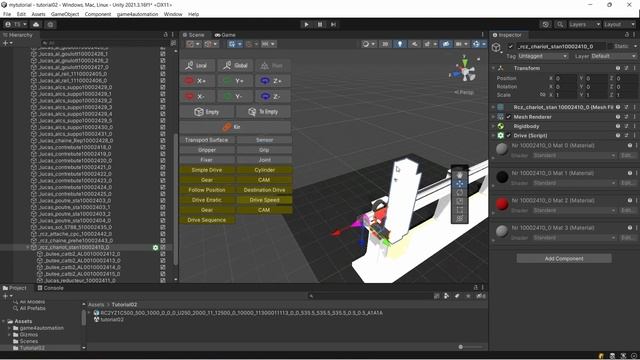Open the GameObject menu
Viewport: 640px width, 360px height.
65,14
